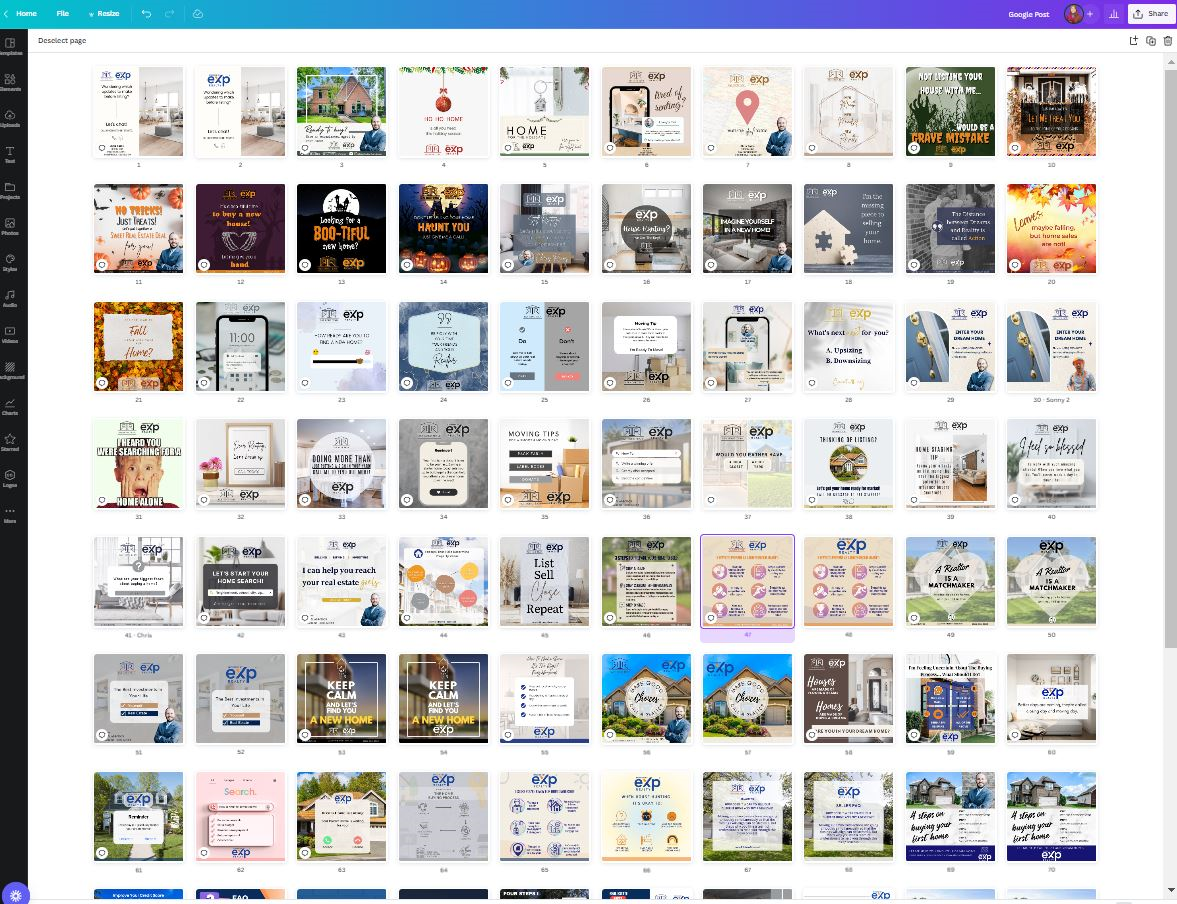Select page 58 Houses Homes thumbnail
1177x904 pixels.
(x=848, y=698)
